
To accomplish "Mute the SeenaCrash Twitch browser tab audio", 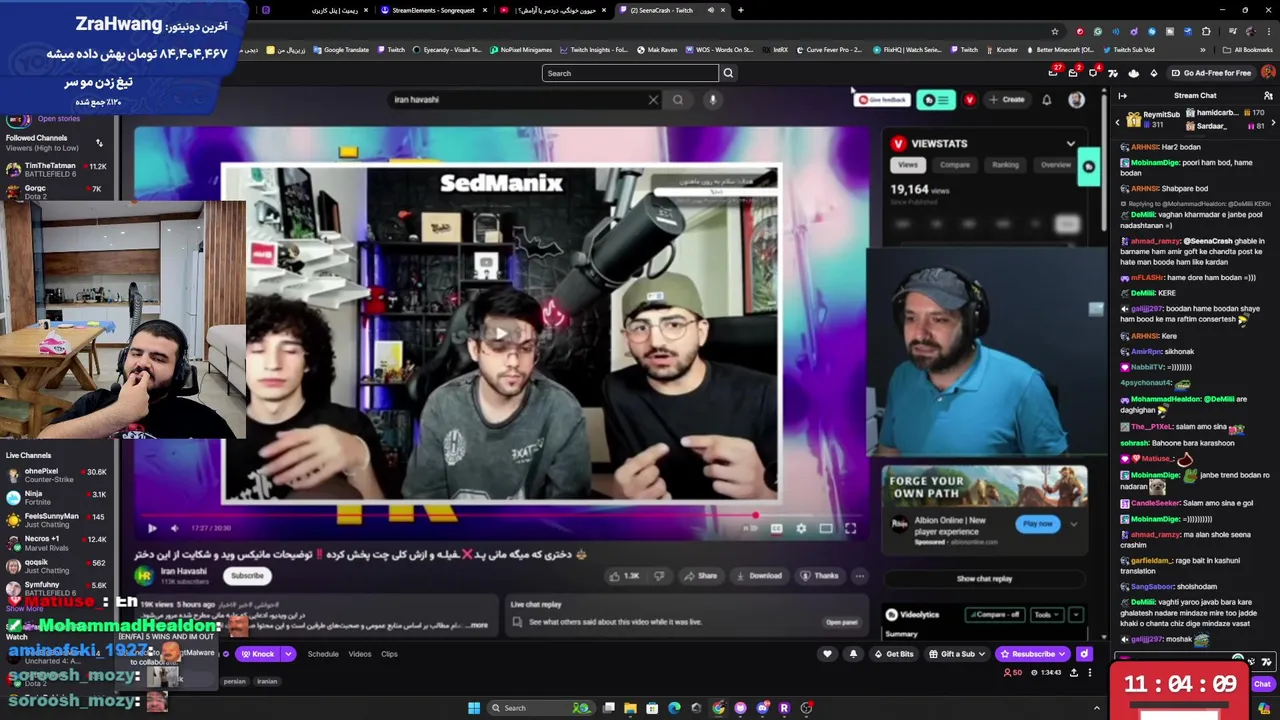I will pos(711,10).
